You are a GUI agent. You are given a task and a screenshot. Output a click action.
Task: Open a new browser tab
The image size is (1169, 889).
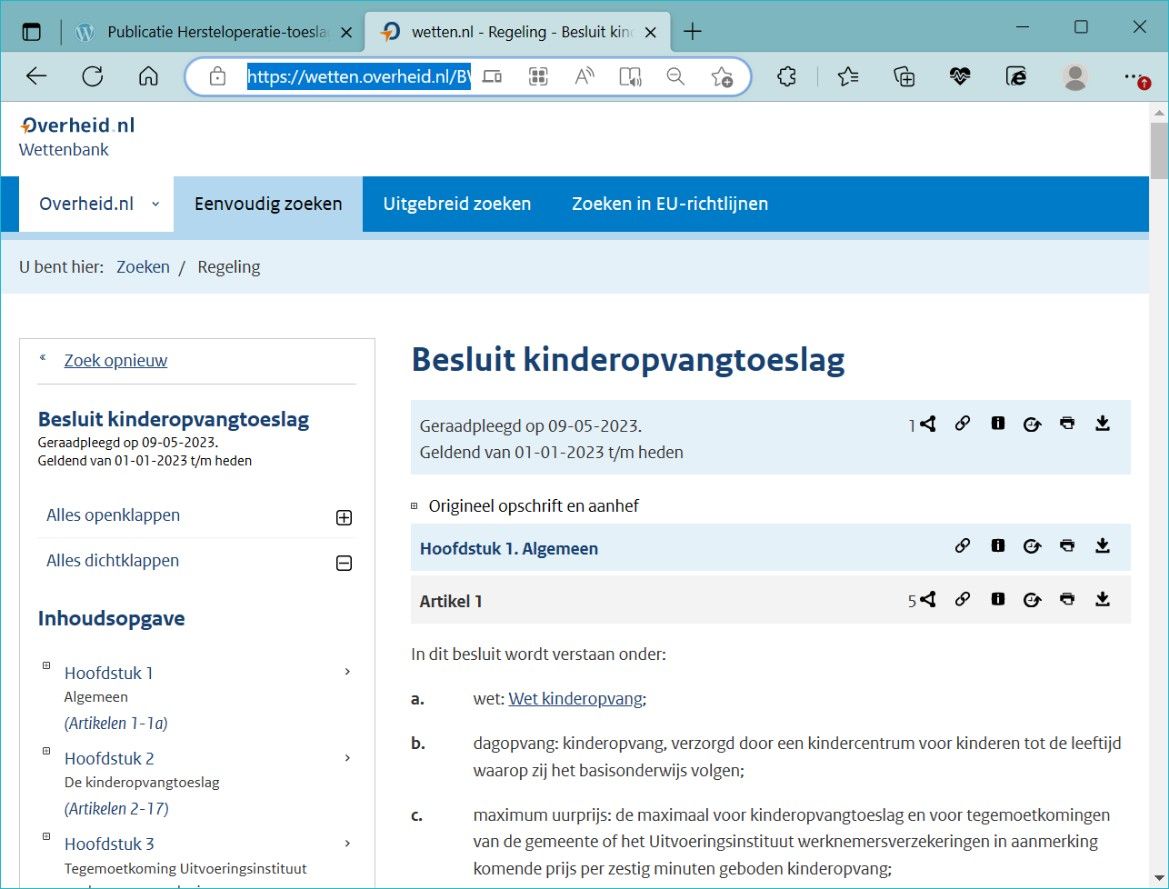(x=693, y=31)
